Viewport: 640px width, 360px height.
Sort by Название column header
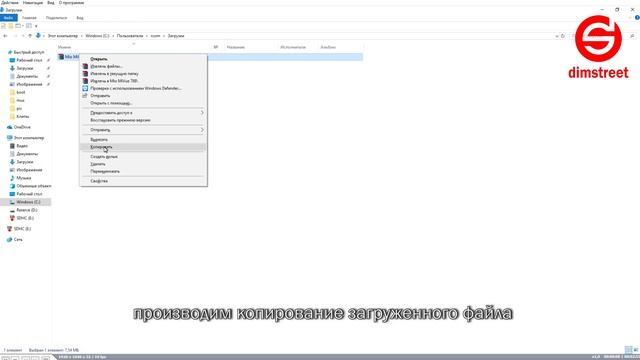(x=236, y=47)
